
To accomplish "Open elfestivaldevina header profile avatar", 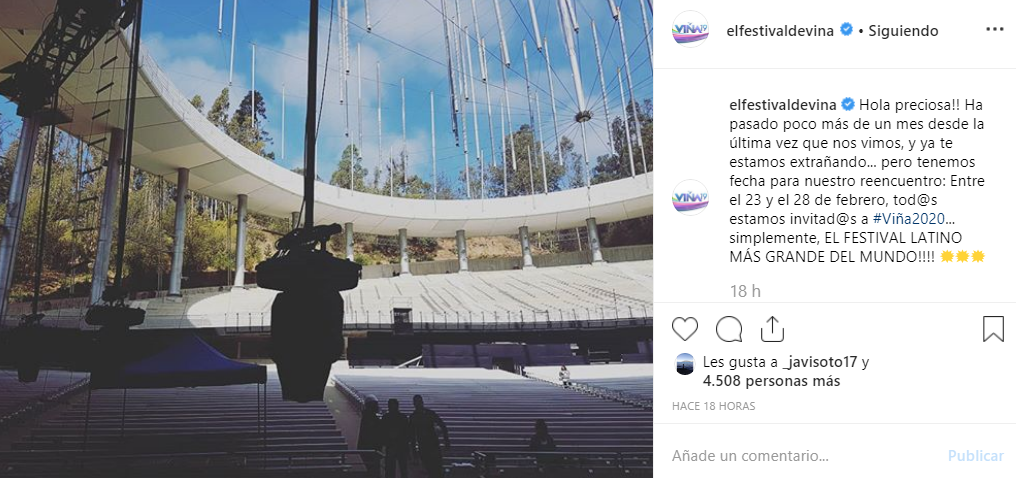I will 690,30.
